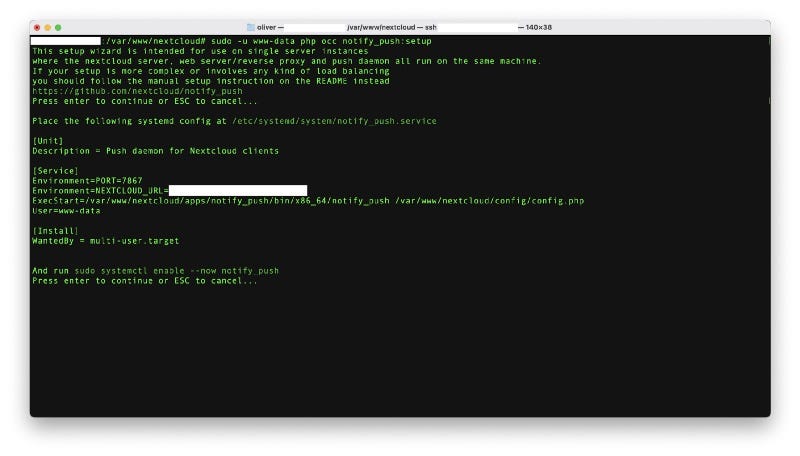Click the ExecStart line with notify_push binary path
800x456 pixels.
click(x=308, y=201)
